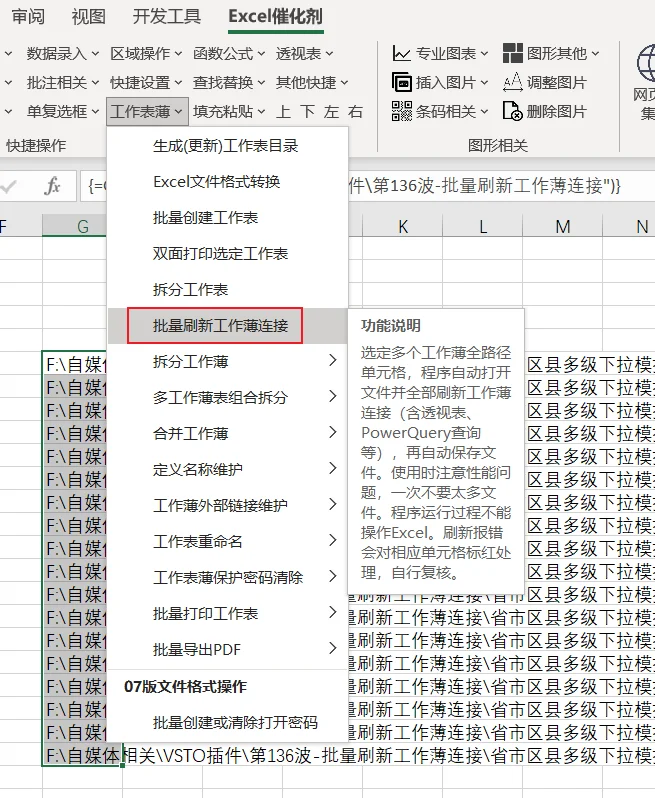
Task: Expand the 合并工作薄 submenu
Action: pos(228,434)
